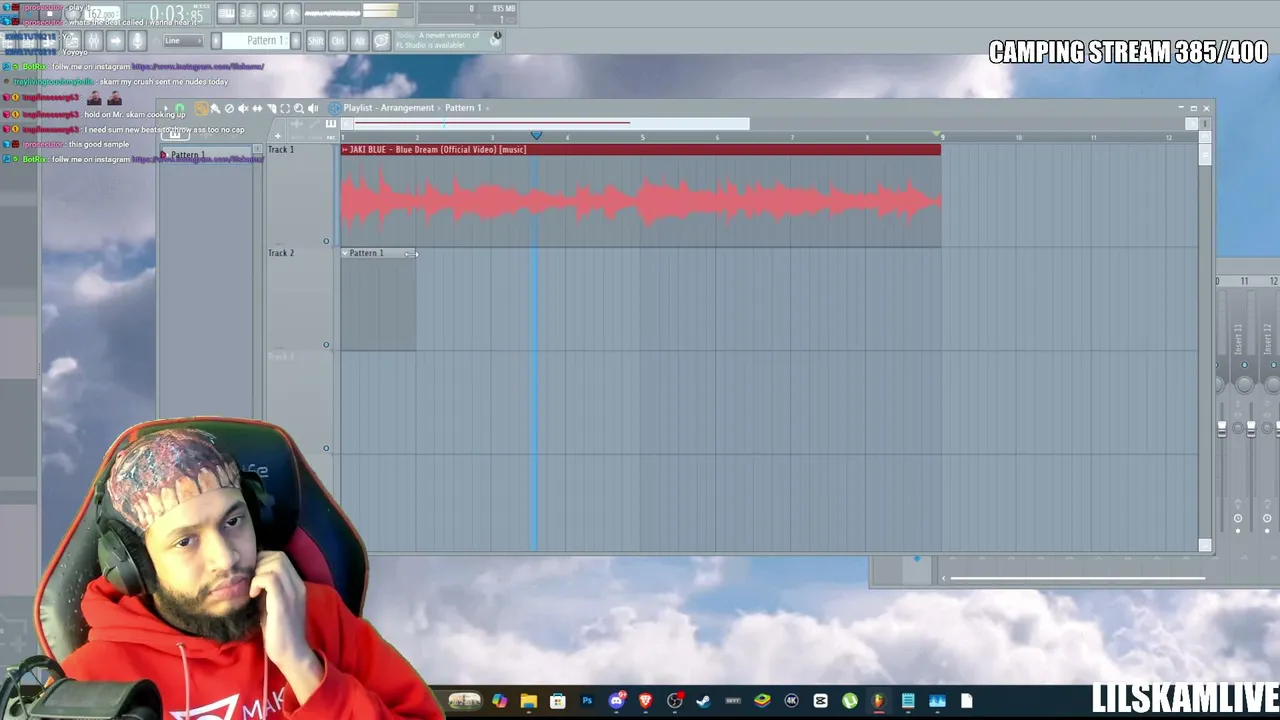The width and height of the screenshot is (1280, 720).
Task: Click the right-arrow toolbar icon
Action: coord(115,41)
